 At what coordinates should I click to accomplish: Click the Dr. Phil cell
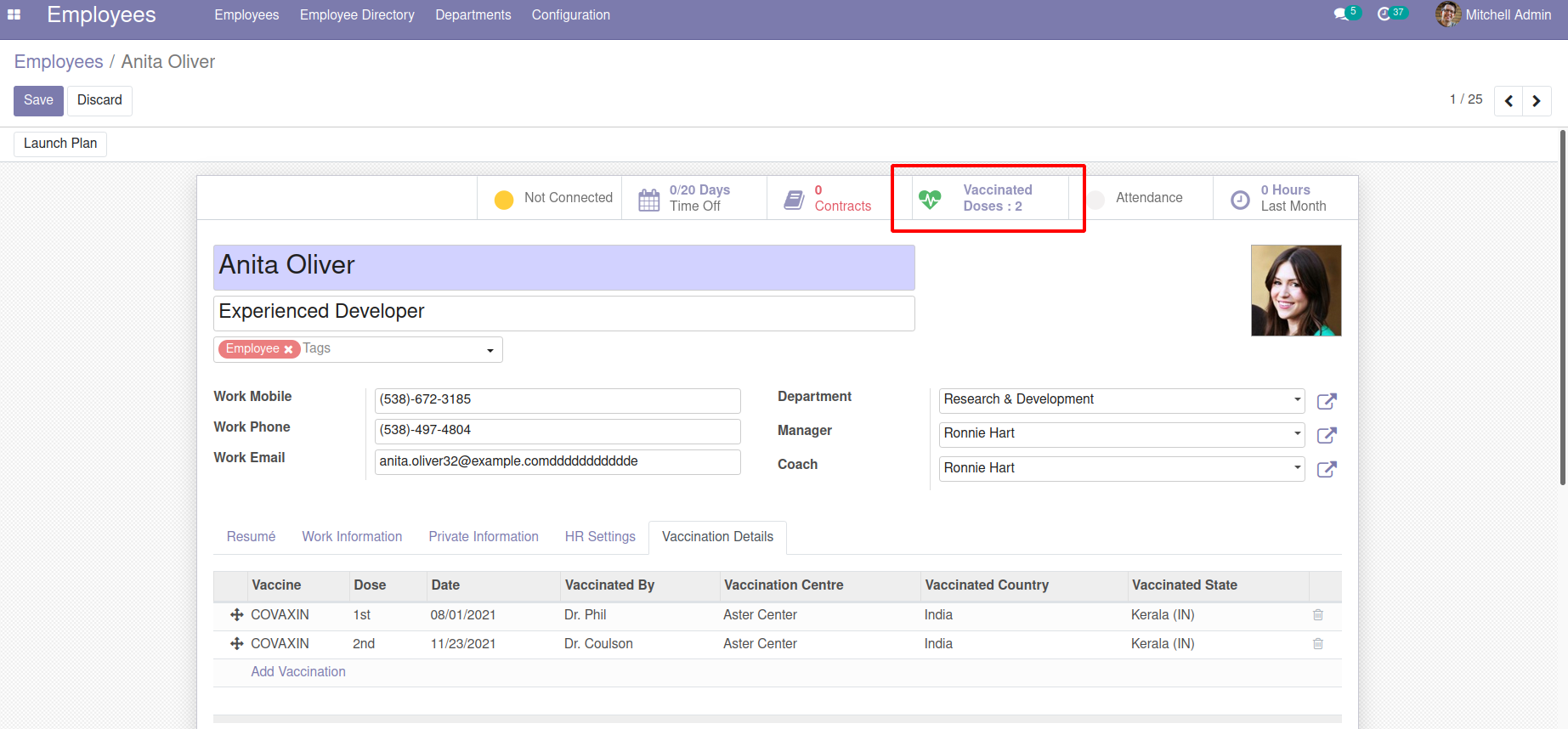click(x=640, y=615)
